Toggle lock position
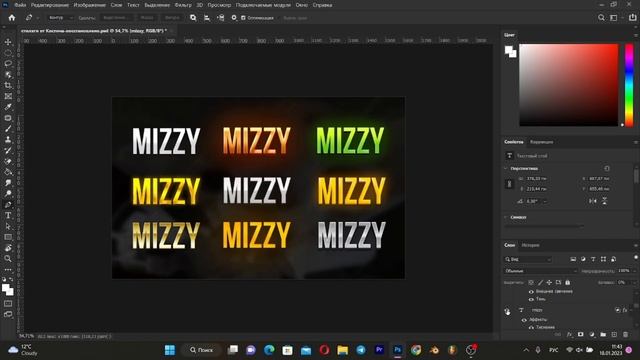Image resolution: width=640 pixels, height=360 pixels. point(549,282)
